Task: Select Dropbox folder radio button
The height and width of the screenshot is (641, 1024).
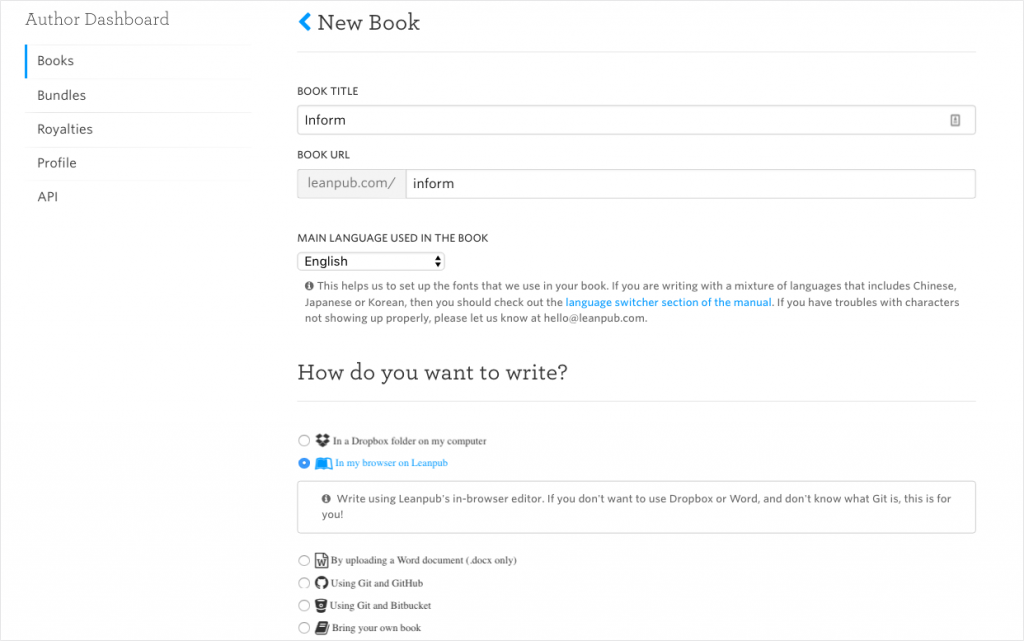Action: pyautogui.click(x=304, y=441)
